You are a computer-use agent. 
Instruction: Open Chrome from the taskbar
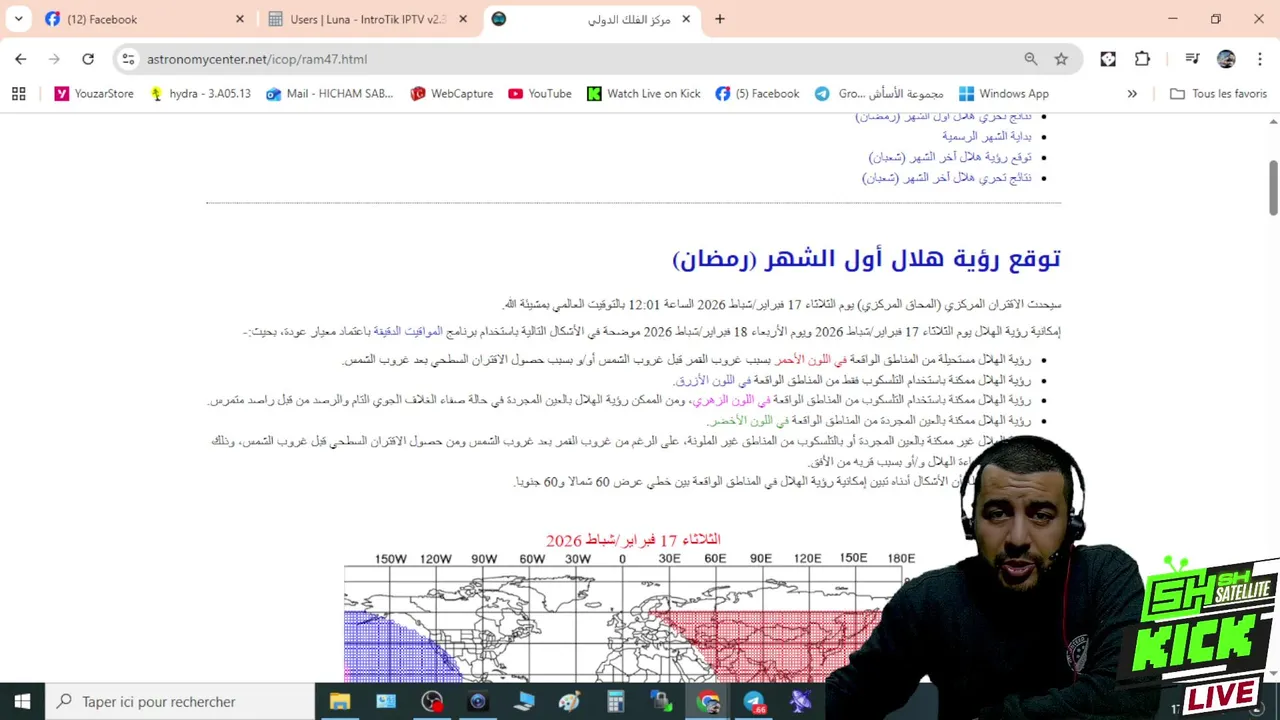tap(708, 702)
